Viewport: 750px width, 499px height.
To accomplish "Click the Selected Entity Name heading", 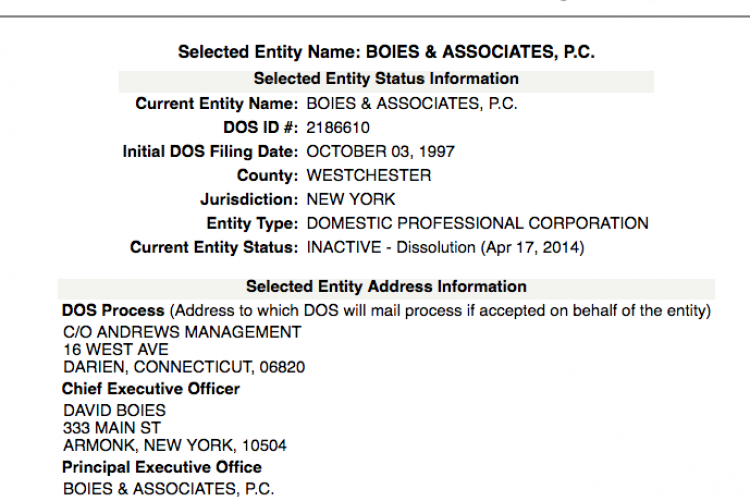I will [386, 52].
